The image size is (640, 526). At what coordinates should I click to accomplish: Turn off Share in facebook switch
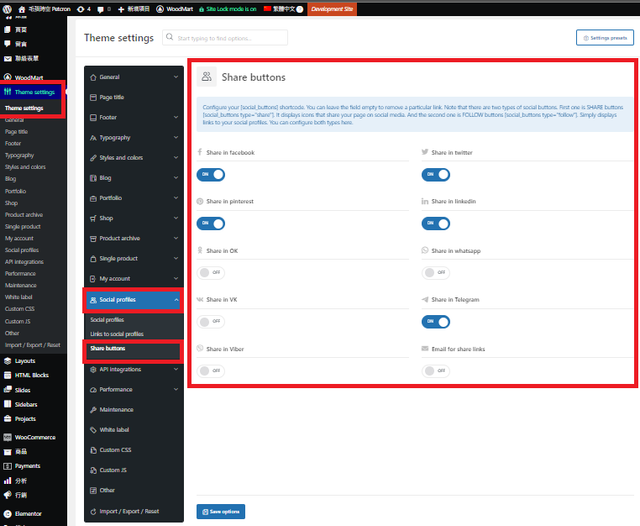[x=211, y=175]
